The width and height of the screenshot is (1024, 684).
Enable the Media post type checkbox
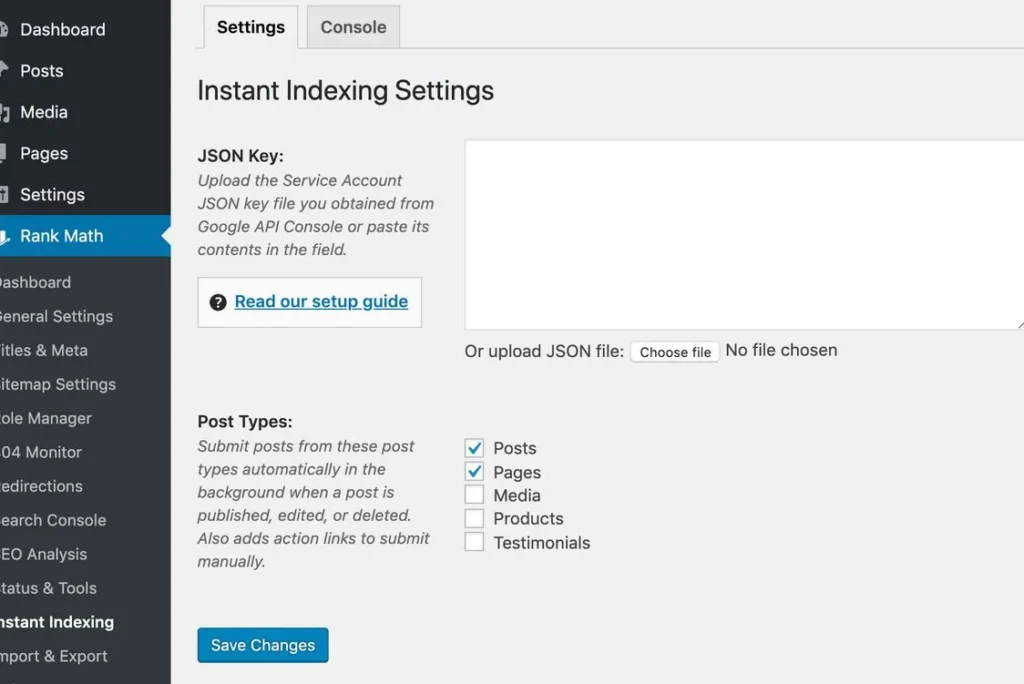click(x=474, y=494)
